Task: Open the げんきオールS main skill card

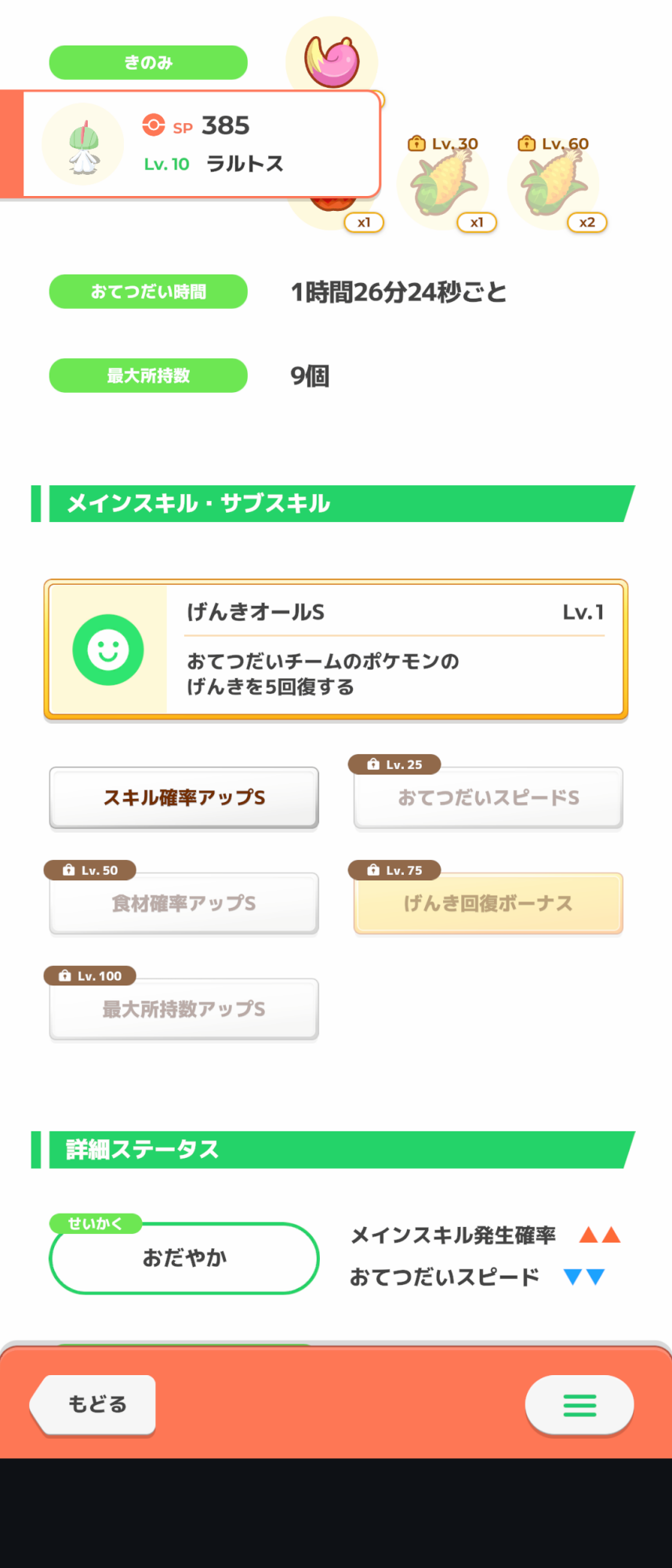Action: point(336,649)
